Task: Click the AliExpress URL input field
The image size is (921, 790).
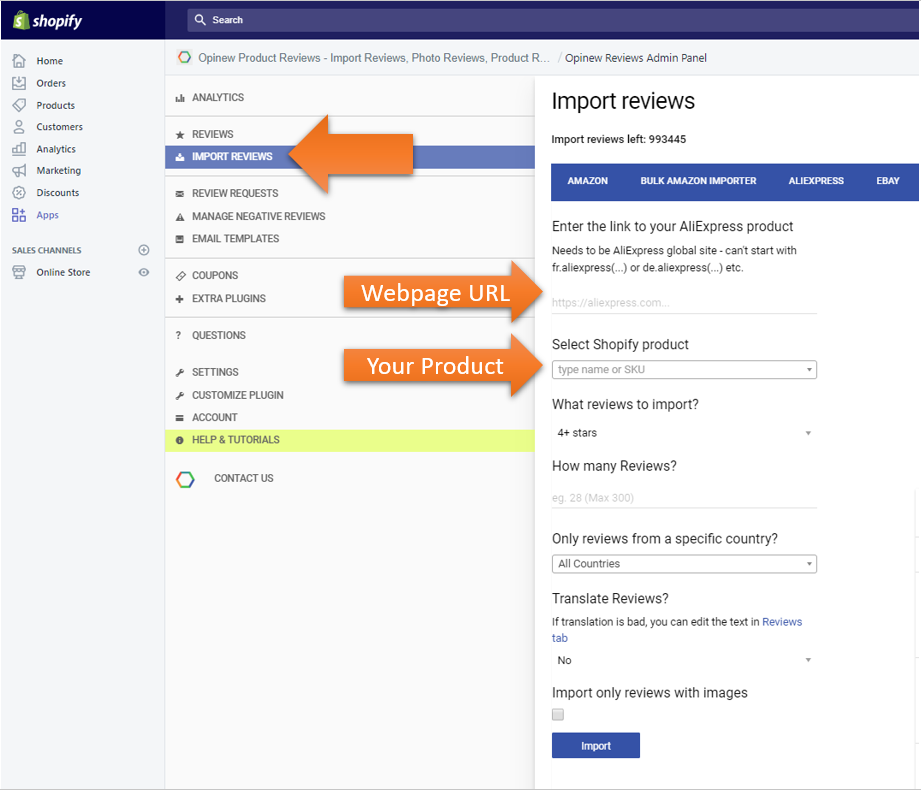Action: pos(684,302)
